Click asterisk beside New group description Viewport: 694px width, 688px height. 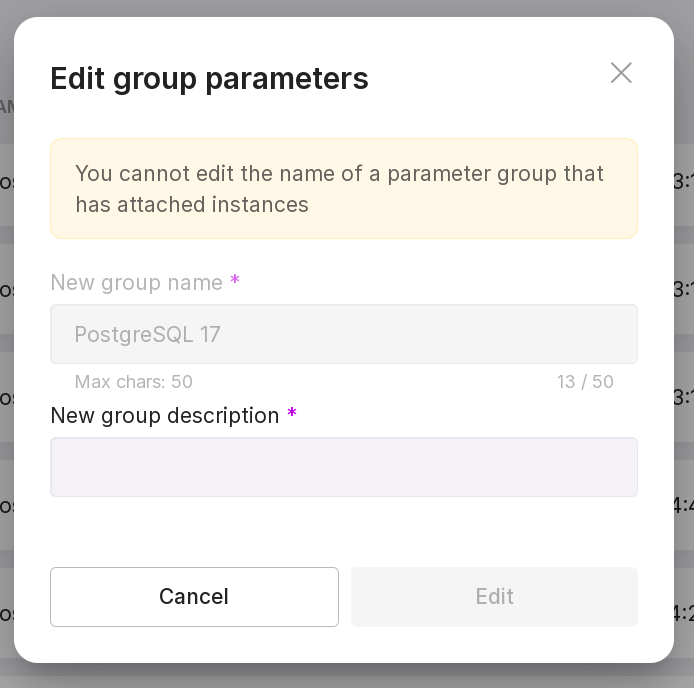click(292, 415)
